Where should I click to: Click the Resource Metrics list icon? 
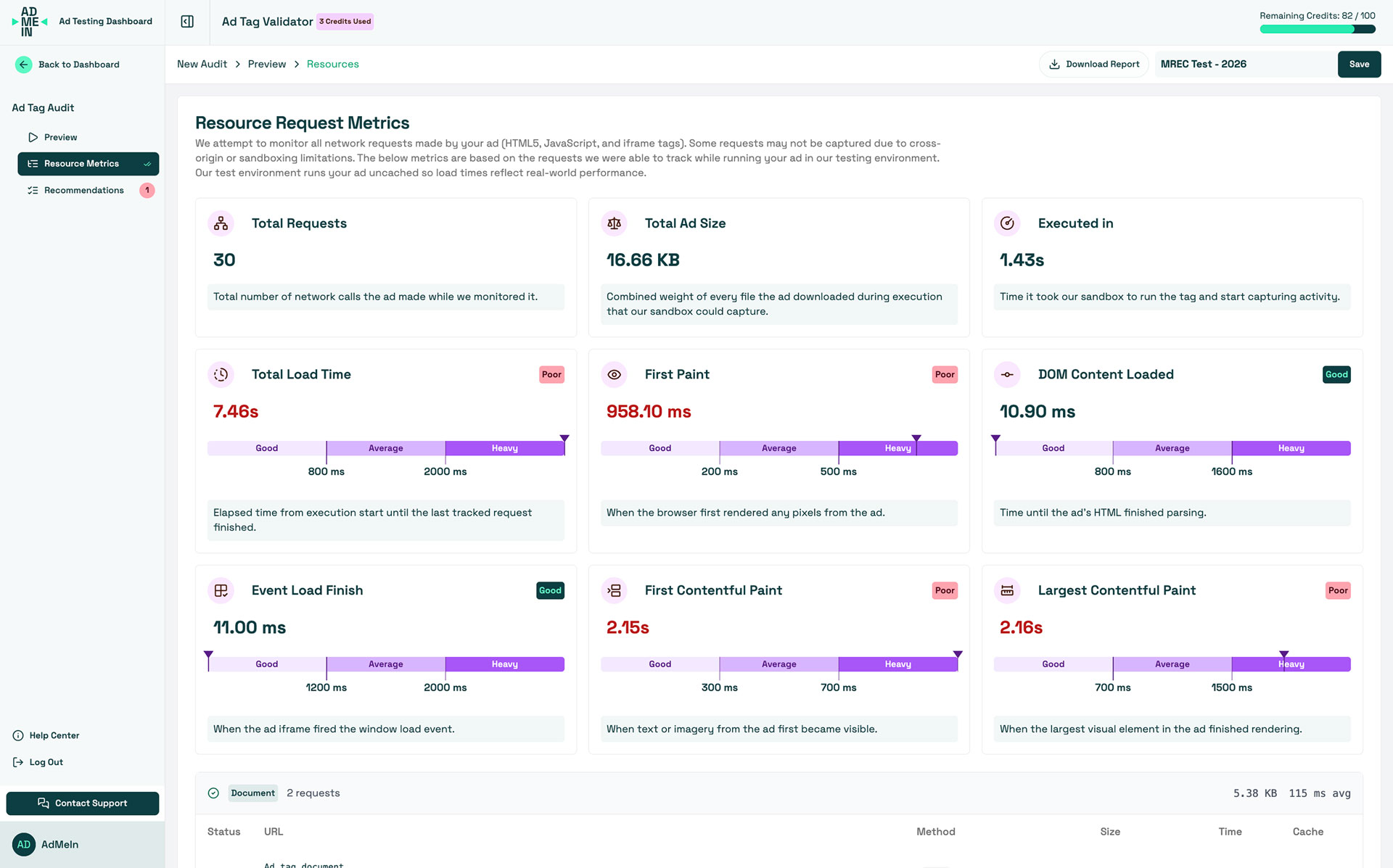coord(33,164)
